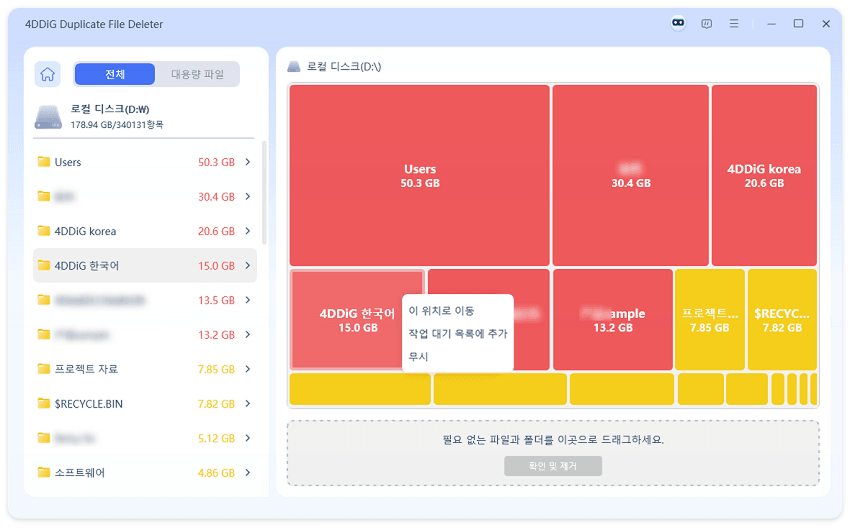
Task: Click the 프로젝트 자료 folder icon
Action: 43,369
